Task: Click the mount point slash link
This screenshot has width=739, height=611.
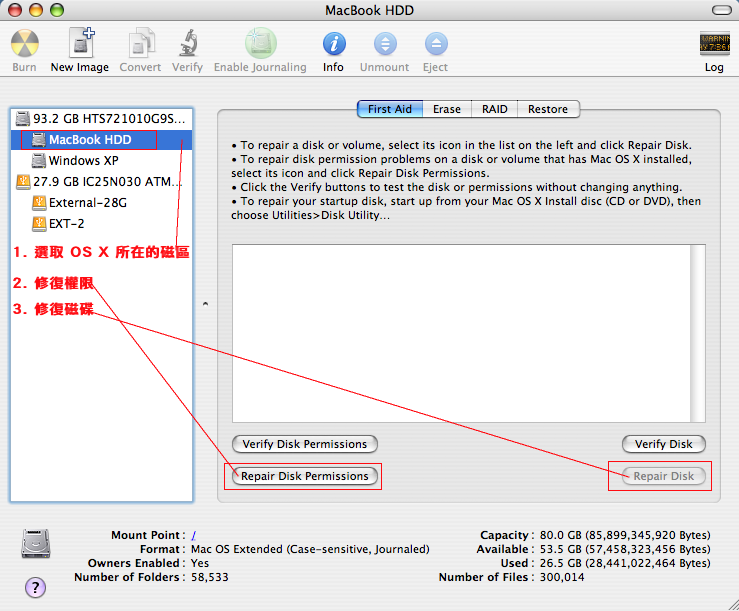Action: (194, 536)
